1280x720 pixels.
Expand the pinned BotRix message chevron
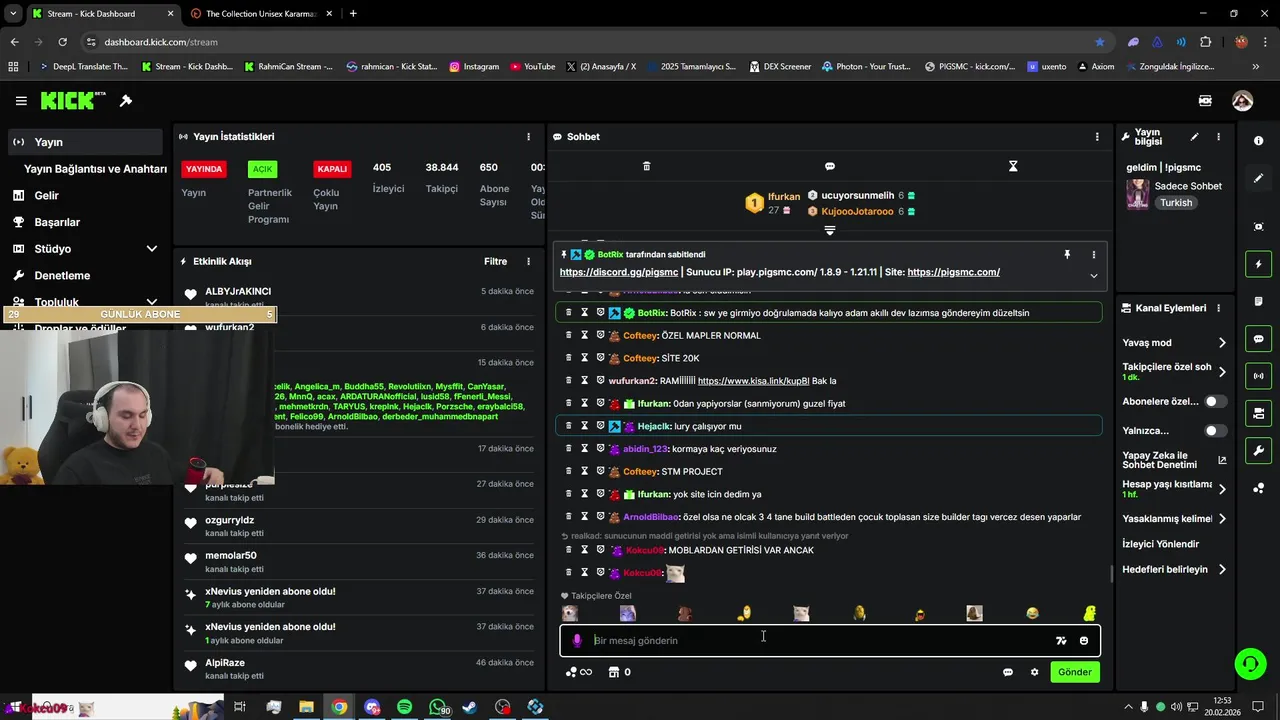[x=1093, y=276]
